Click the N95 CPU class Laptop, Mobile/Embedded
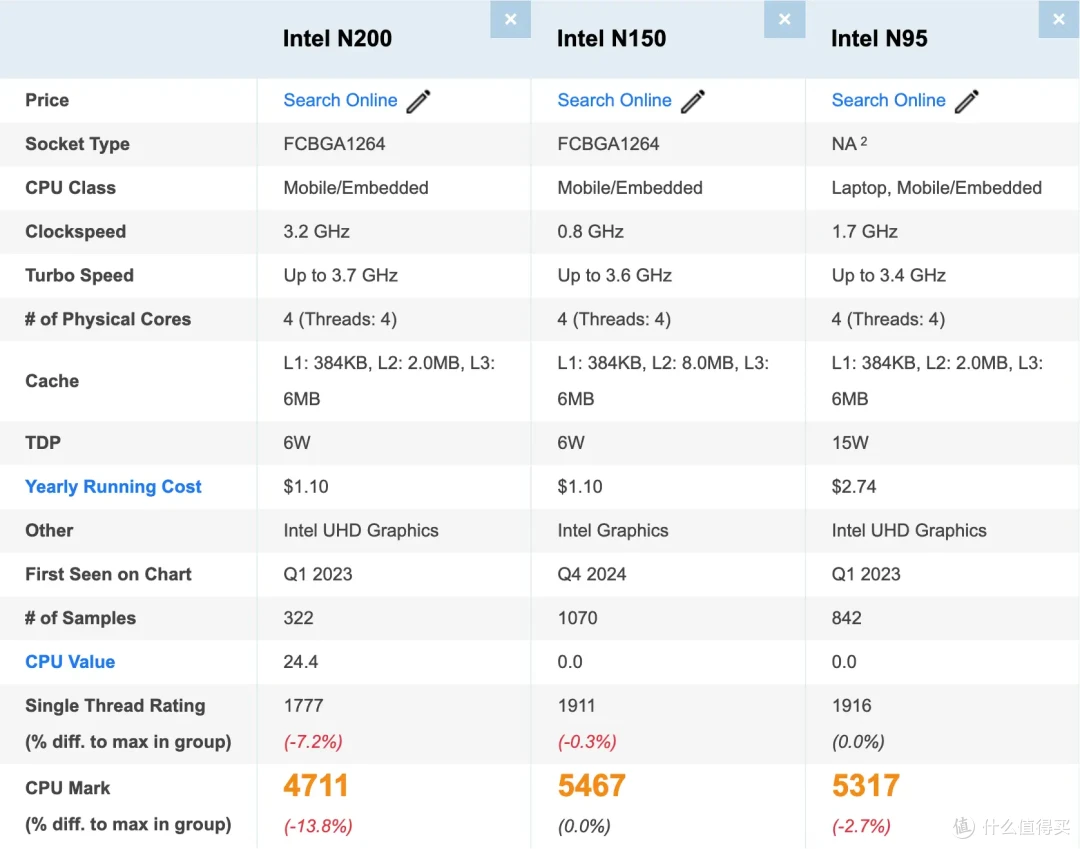Image resolution: width=1080 pixels, height=849 pixels. (x=936, y=188)
